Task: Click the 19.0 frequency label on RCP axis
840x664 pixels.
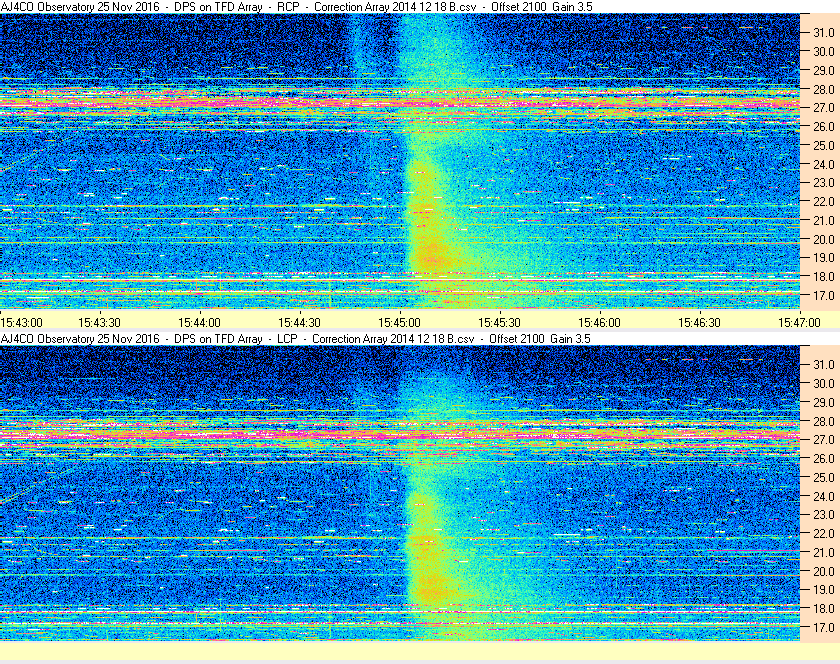Action: click(824, 258)
